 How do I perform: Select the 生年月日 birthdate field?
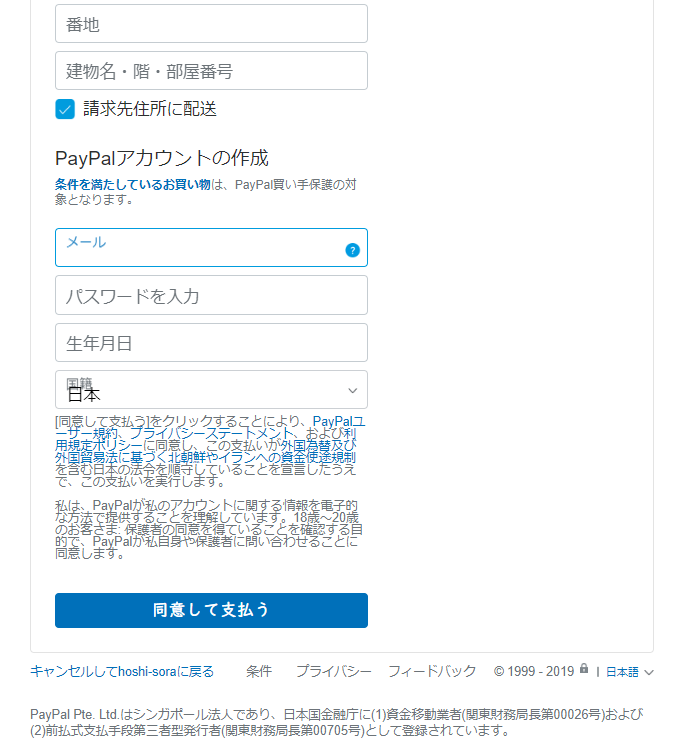pos(211,343)
